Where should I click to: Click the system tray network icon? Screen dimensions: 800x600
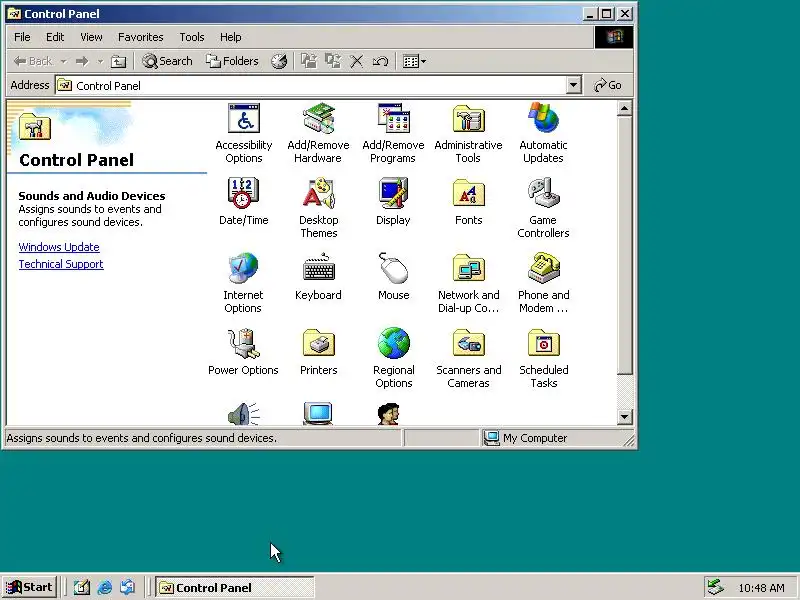[715, 588]
